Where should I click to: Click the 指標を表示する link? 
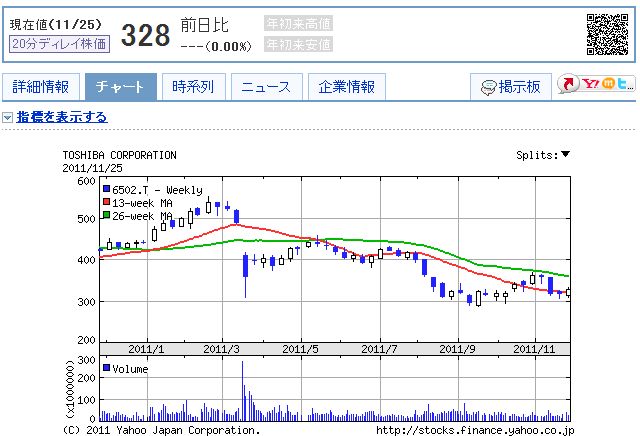pyautogui.click(x=62, y=117)
